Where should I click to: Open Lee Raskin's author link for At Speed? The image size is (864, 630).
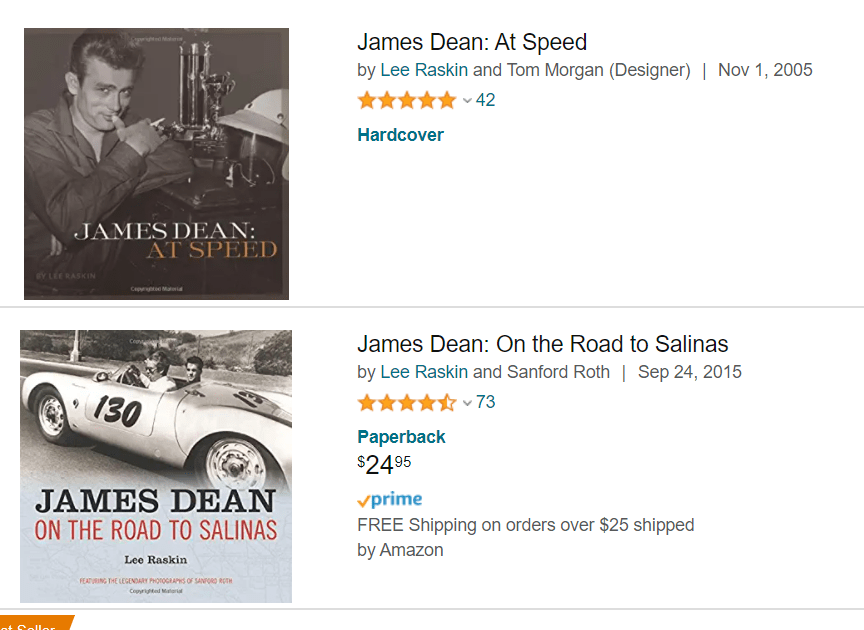424,70
